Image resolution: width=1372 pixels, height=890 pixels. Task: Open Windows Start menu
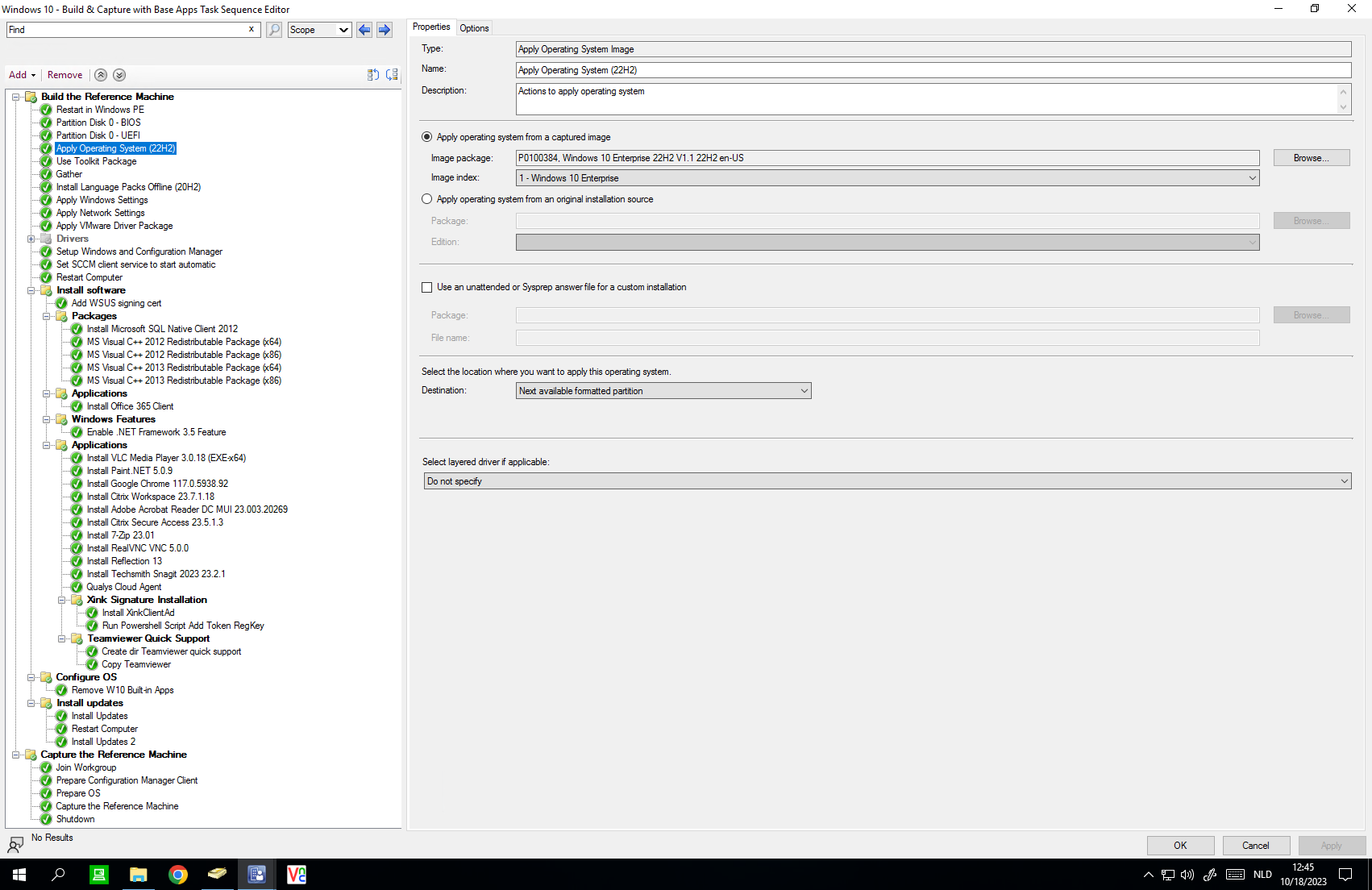(x=19, y=875)
